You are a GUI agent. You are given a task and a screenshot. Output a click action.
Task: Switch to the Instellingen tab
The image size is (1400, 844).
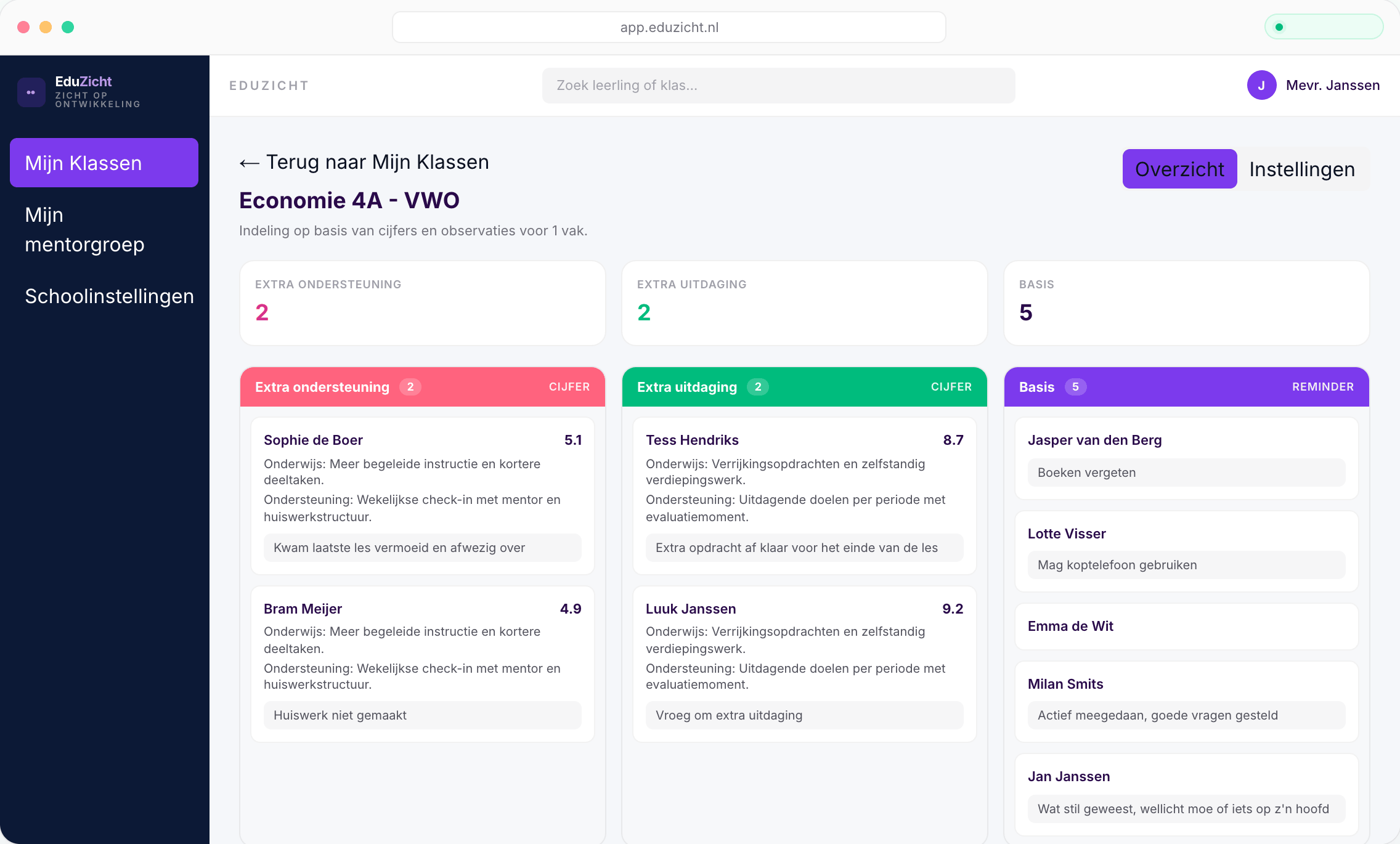point(1302,169)
